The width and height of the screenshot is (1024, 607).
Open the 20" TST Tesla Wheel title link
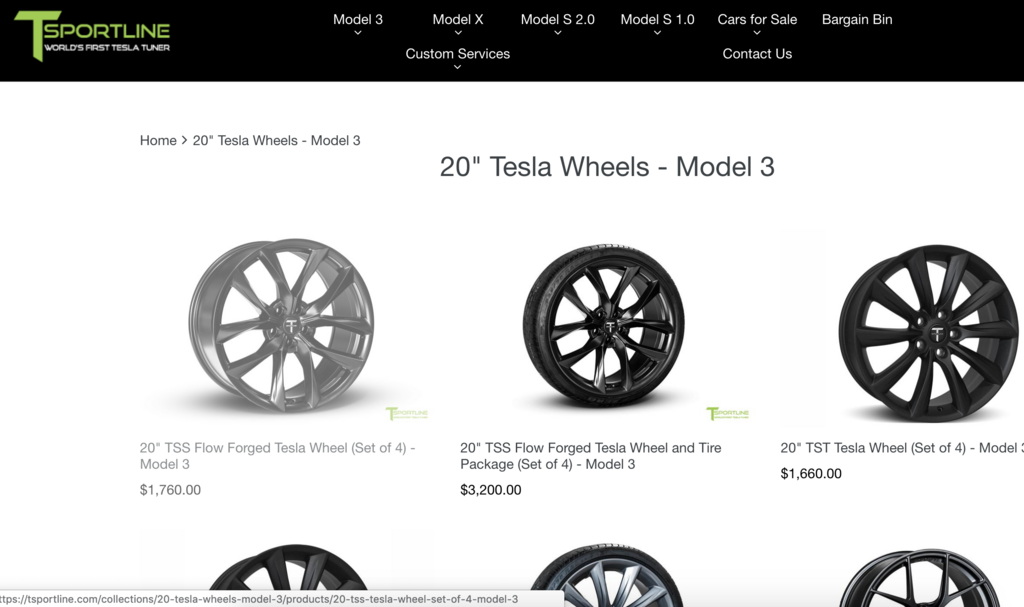(902, 448)
